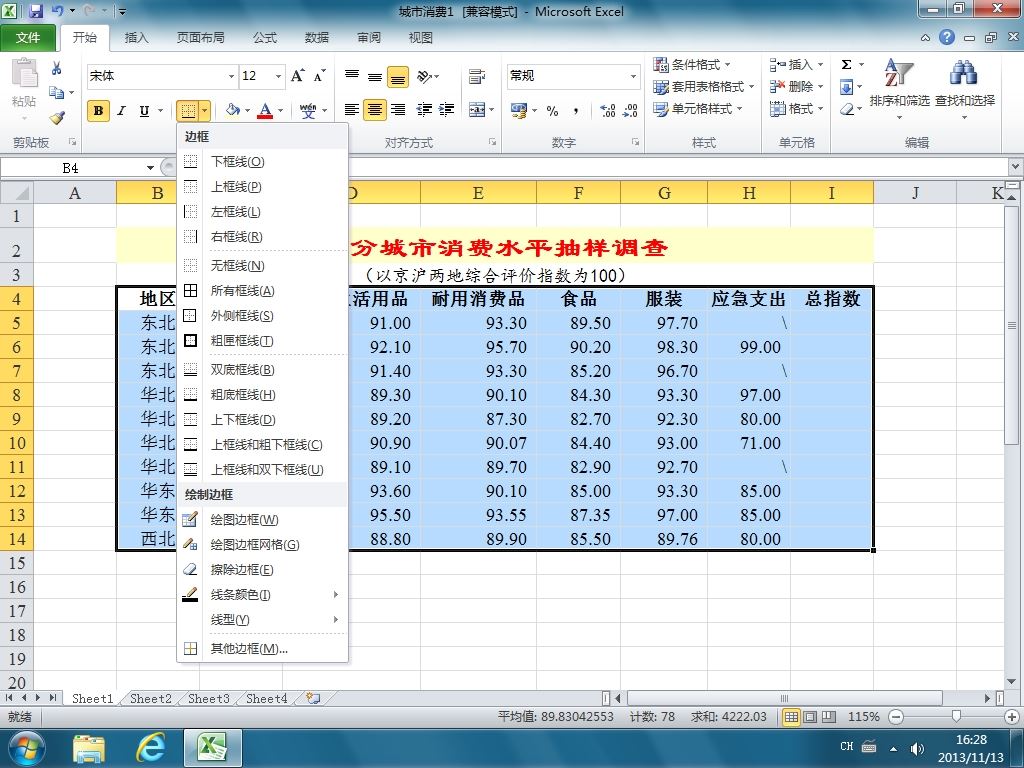This screenshot has width=1024, height=768.
Task: Click the zoom in plus button
Action: [x=1012, y=717]
